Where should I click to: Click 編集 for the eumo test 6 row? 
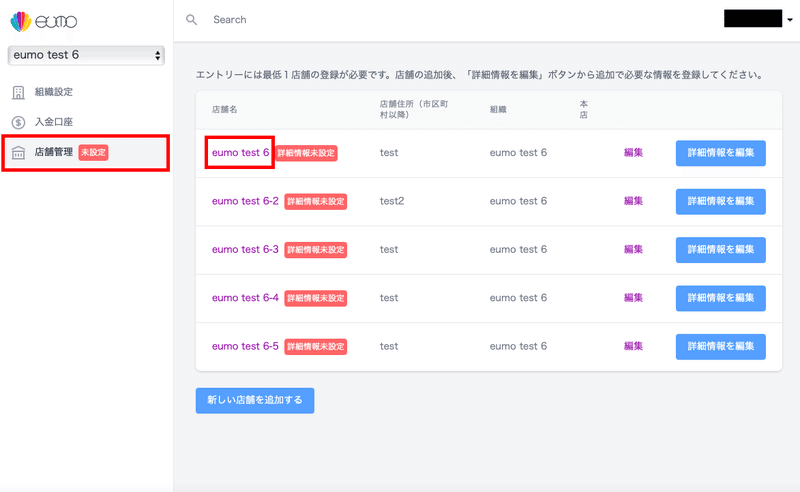tap(633, 153)
